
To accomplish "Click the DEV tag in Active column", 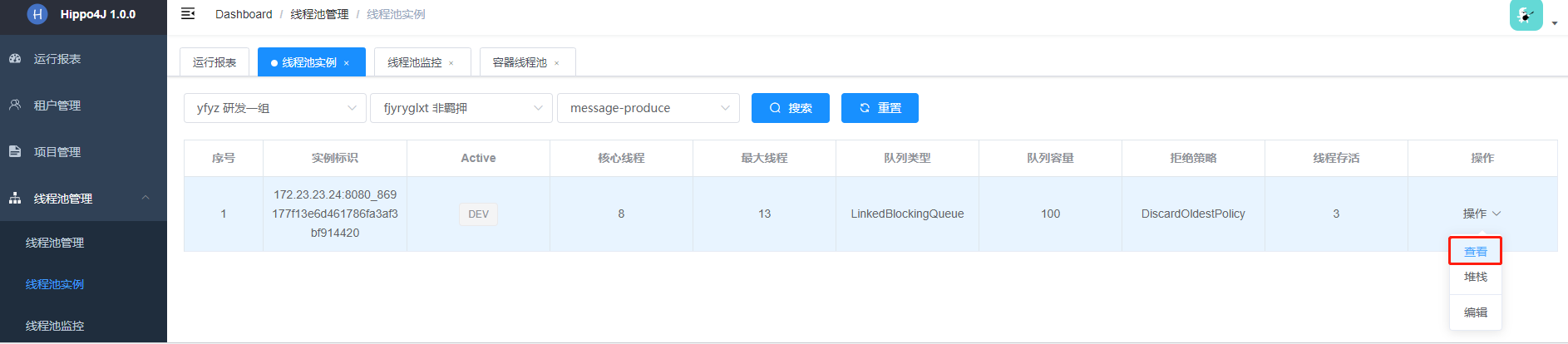I will (478, 214).
